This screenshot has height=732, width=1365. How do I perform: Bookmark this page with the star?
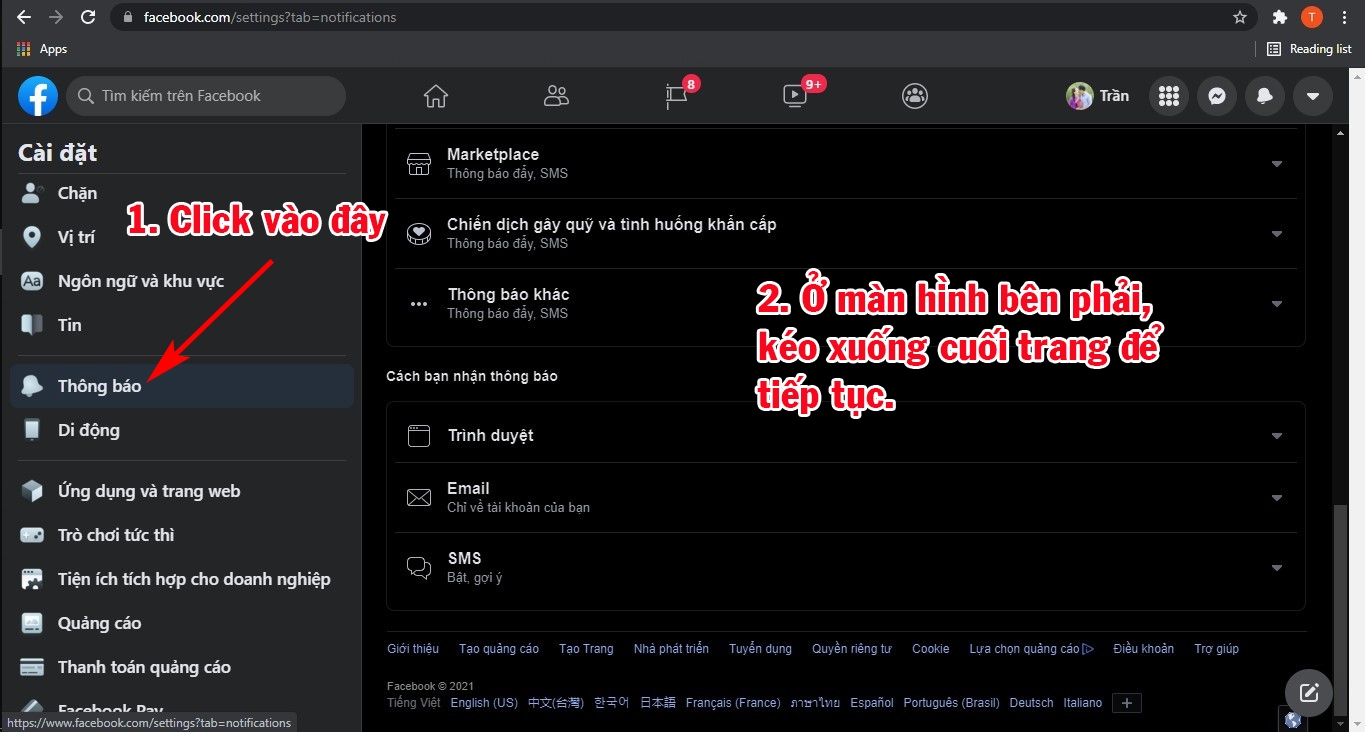coord(1240,17)
